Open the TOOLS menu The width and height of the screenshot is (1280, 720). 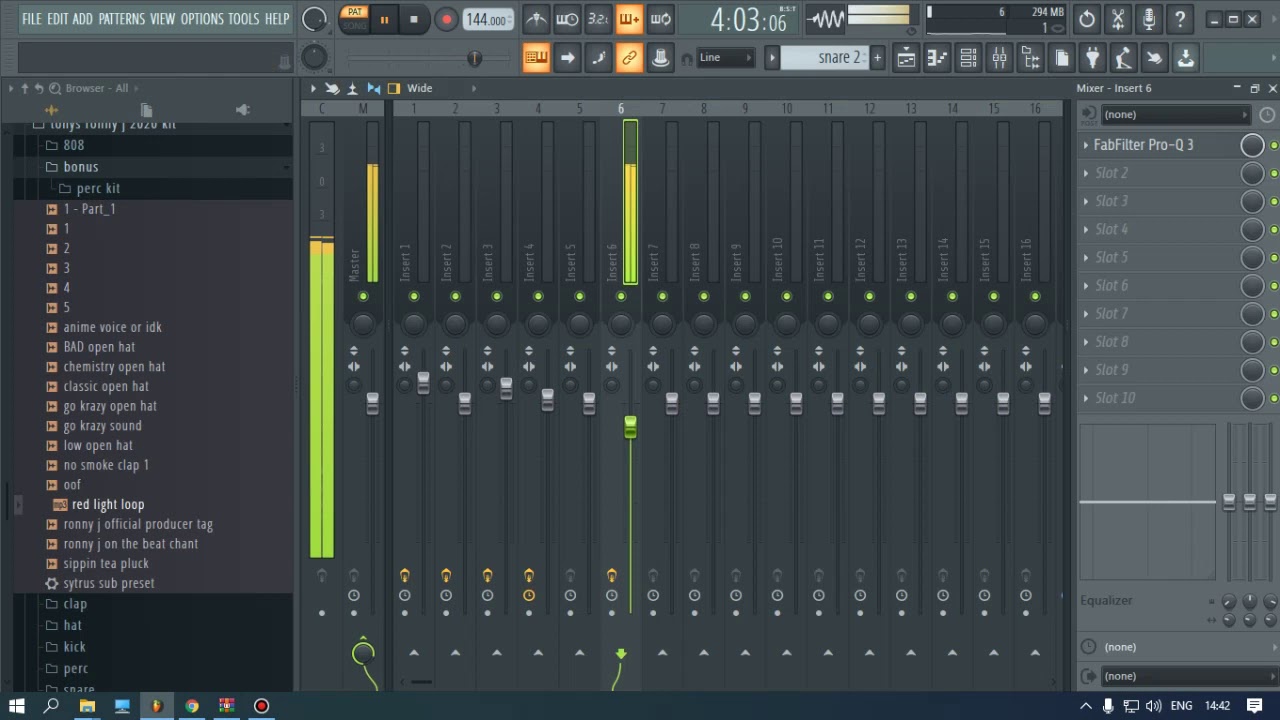244,19
